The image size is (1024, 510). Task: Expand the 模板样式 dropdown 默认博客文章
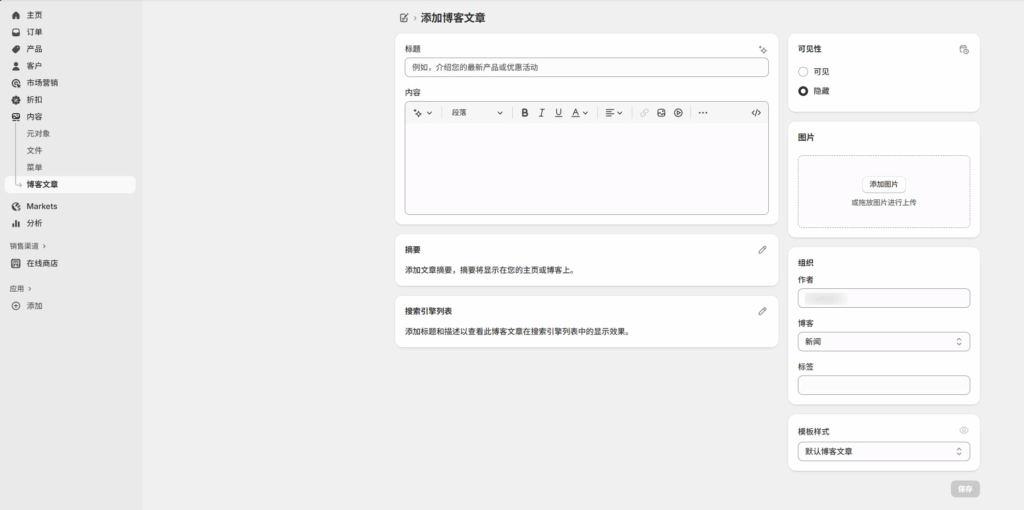coord(883,452)
